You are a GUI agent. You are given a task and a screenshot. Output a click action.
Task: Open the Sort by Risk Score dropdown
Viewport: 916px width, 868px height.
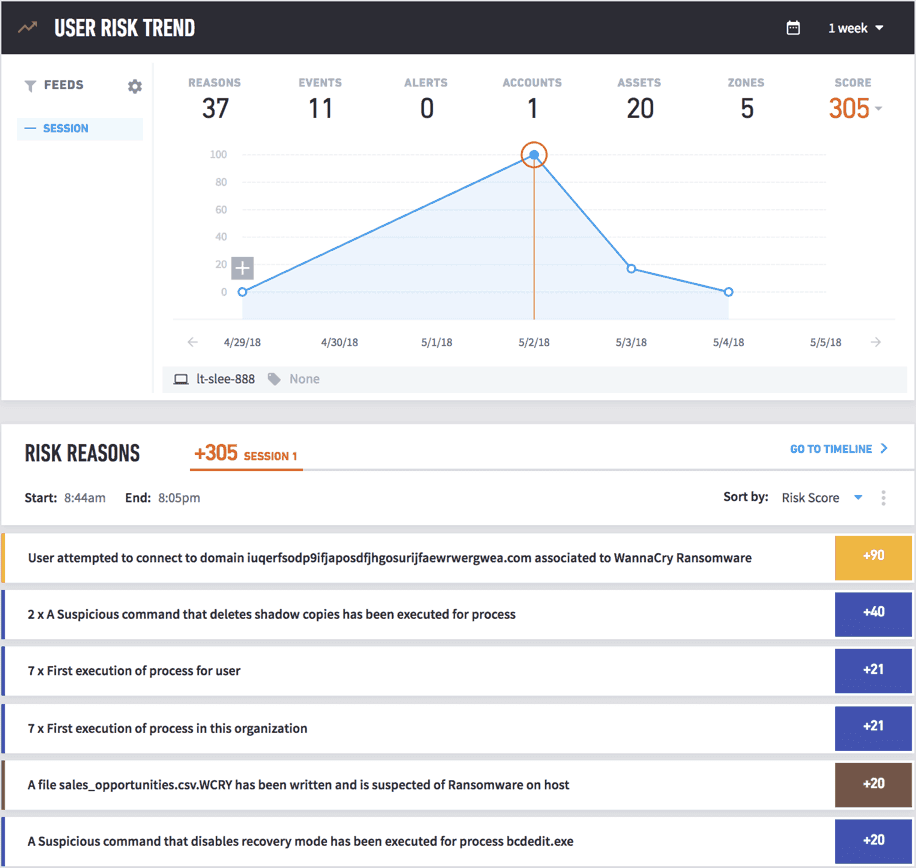pos(822,498)
